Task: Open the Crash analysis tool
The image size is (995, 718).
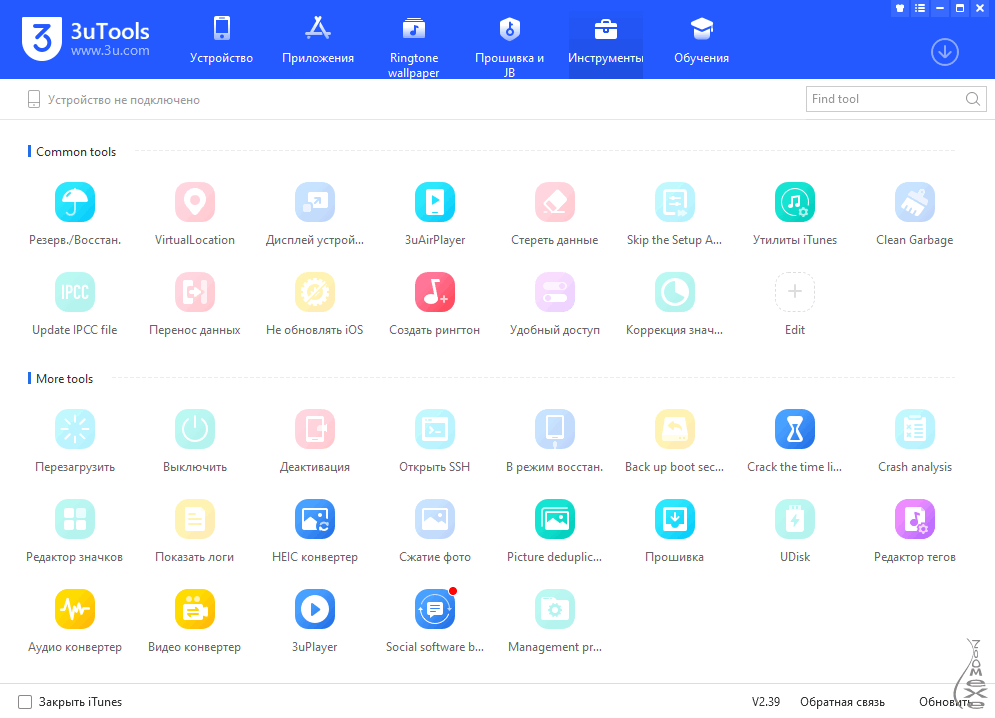Action: coord(914,429)
